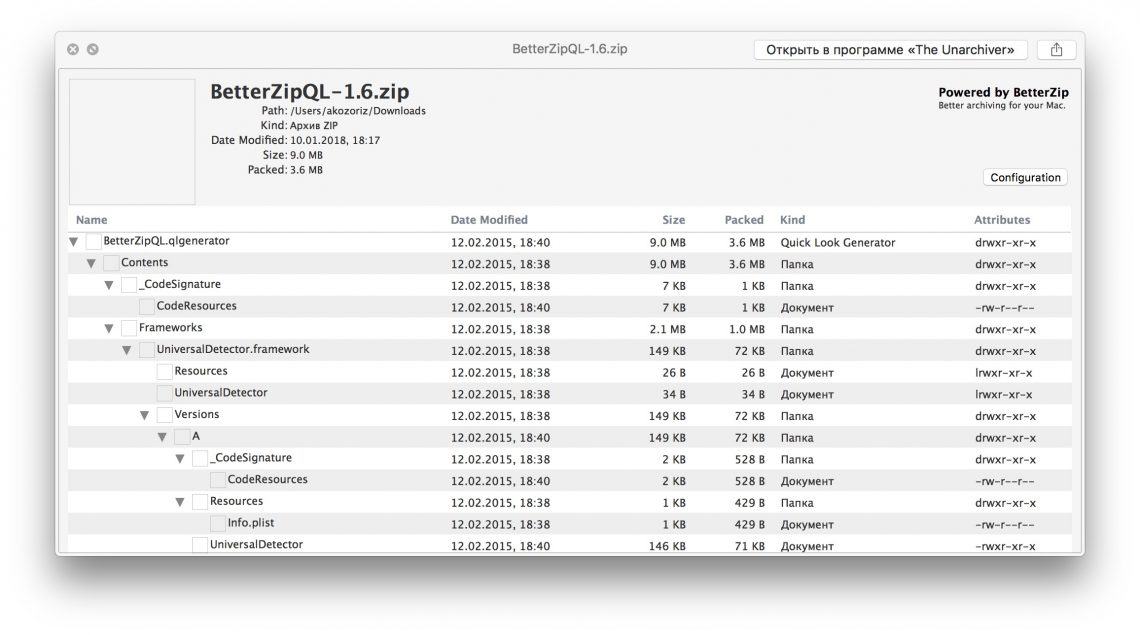Click the folder icon beside folder A

pyautogui.click(x=182, y=437)
